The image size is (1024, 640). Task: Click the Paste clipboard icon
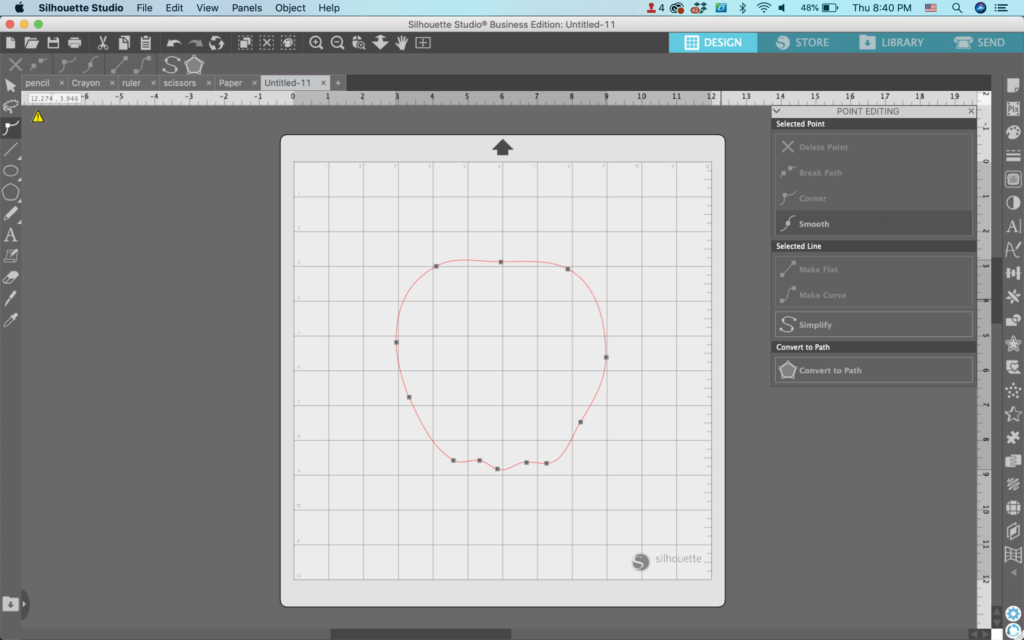(146, 43)
